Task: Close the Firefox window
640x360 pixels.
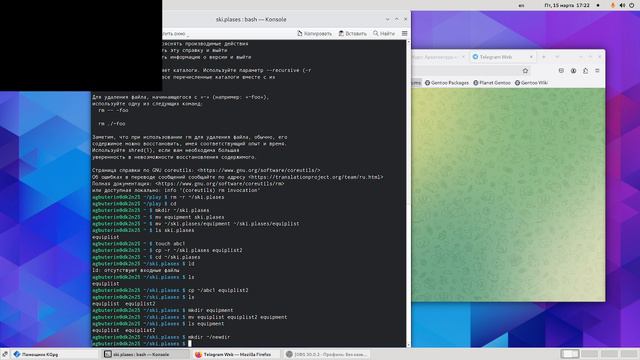Action: [600, 57]
